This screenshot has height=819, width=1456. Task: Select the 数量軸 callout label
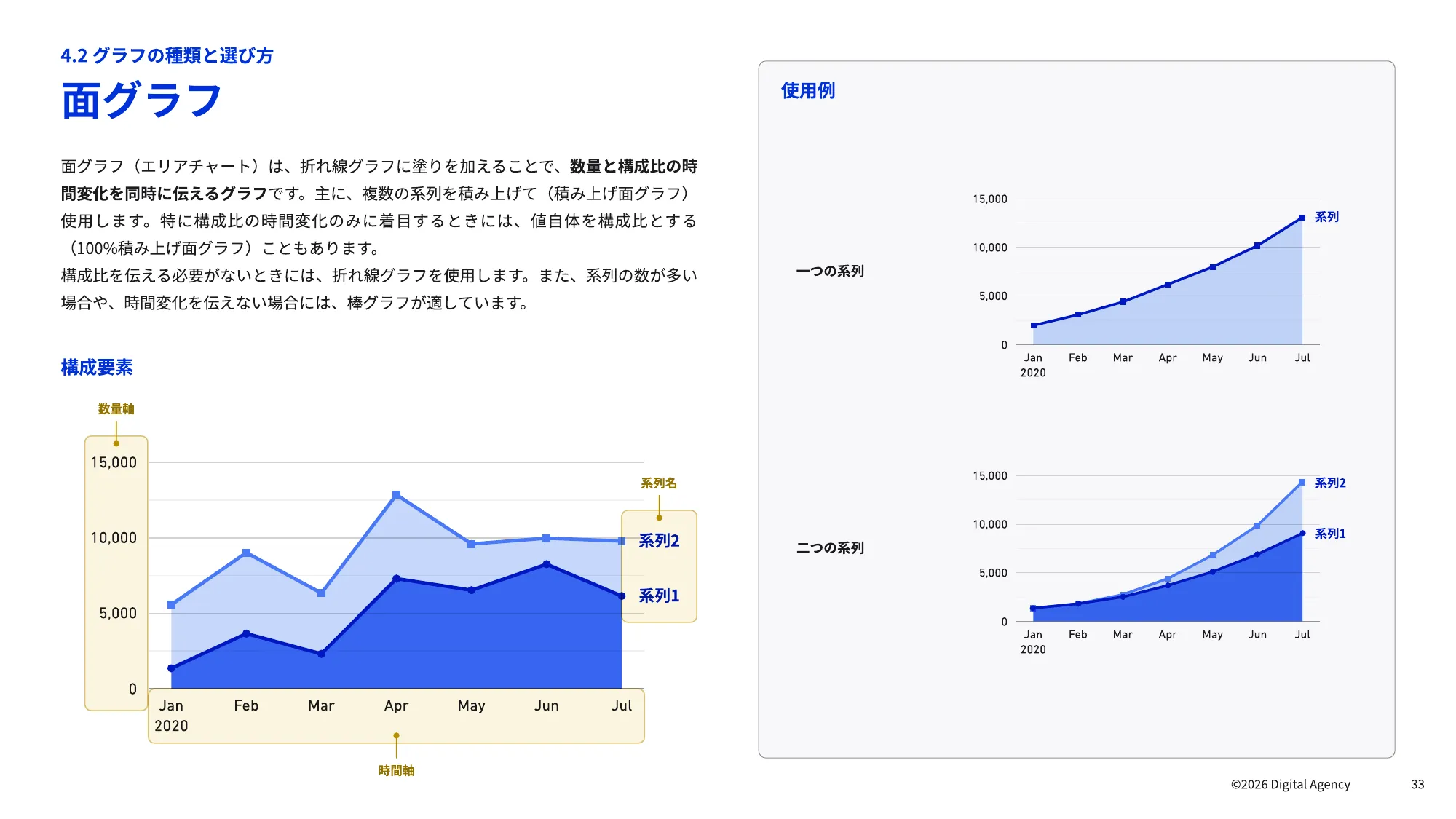click(114, 409)
